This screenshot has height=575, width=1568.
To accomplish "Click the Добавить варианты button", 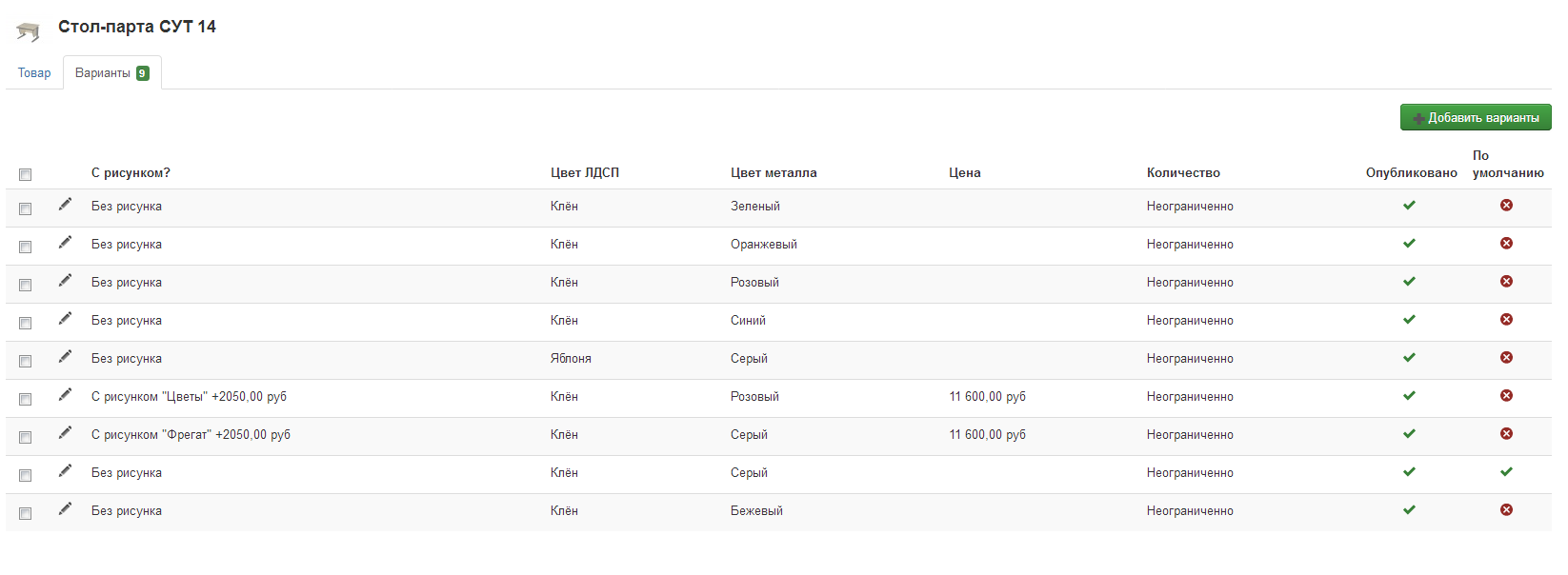I will point(1476,117).
